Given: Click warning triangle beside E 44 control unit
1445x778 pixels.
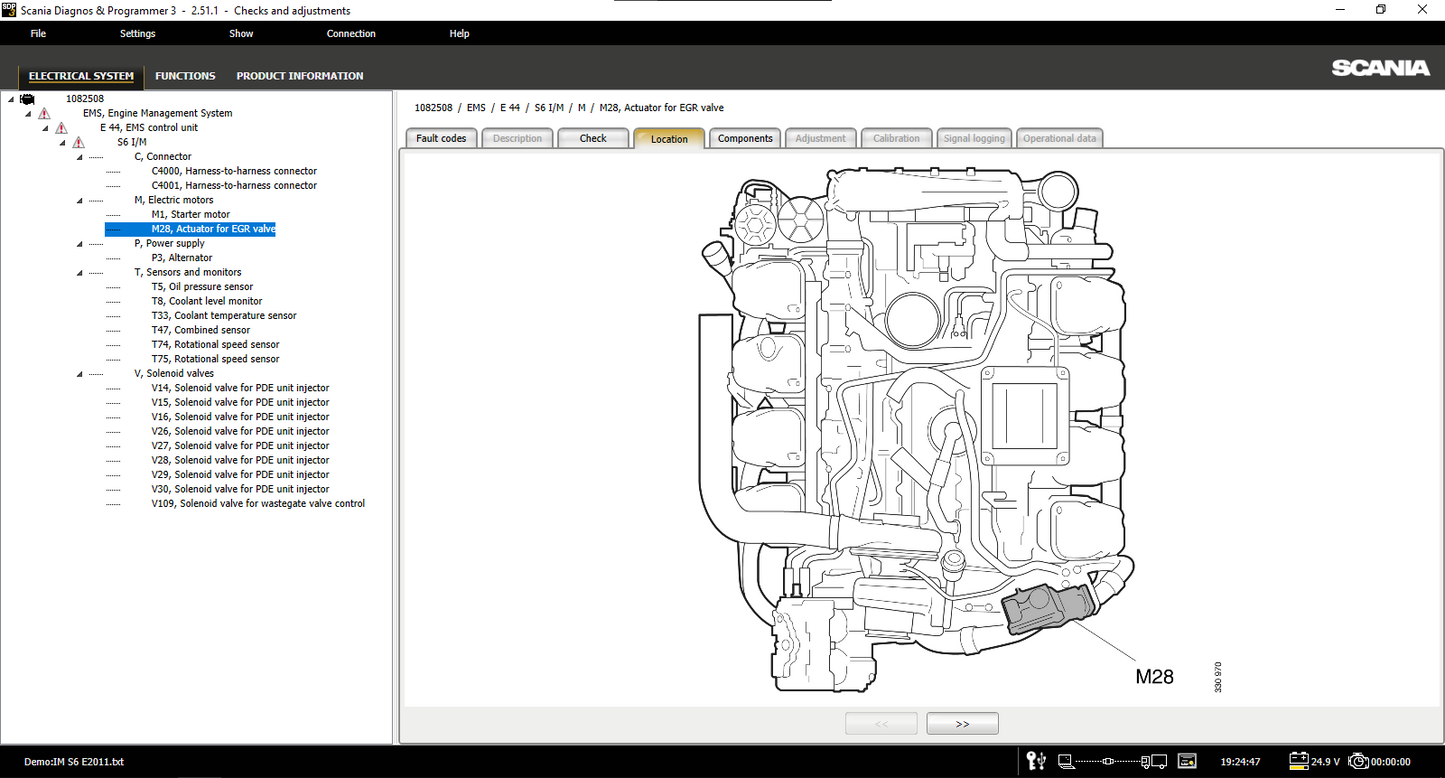Looking at the screenshot, I should [61, 128].
